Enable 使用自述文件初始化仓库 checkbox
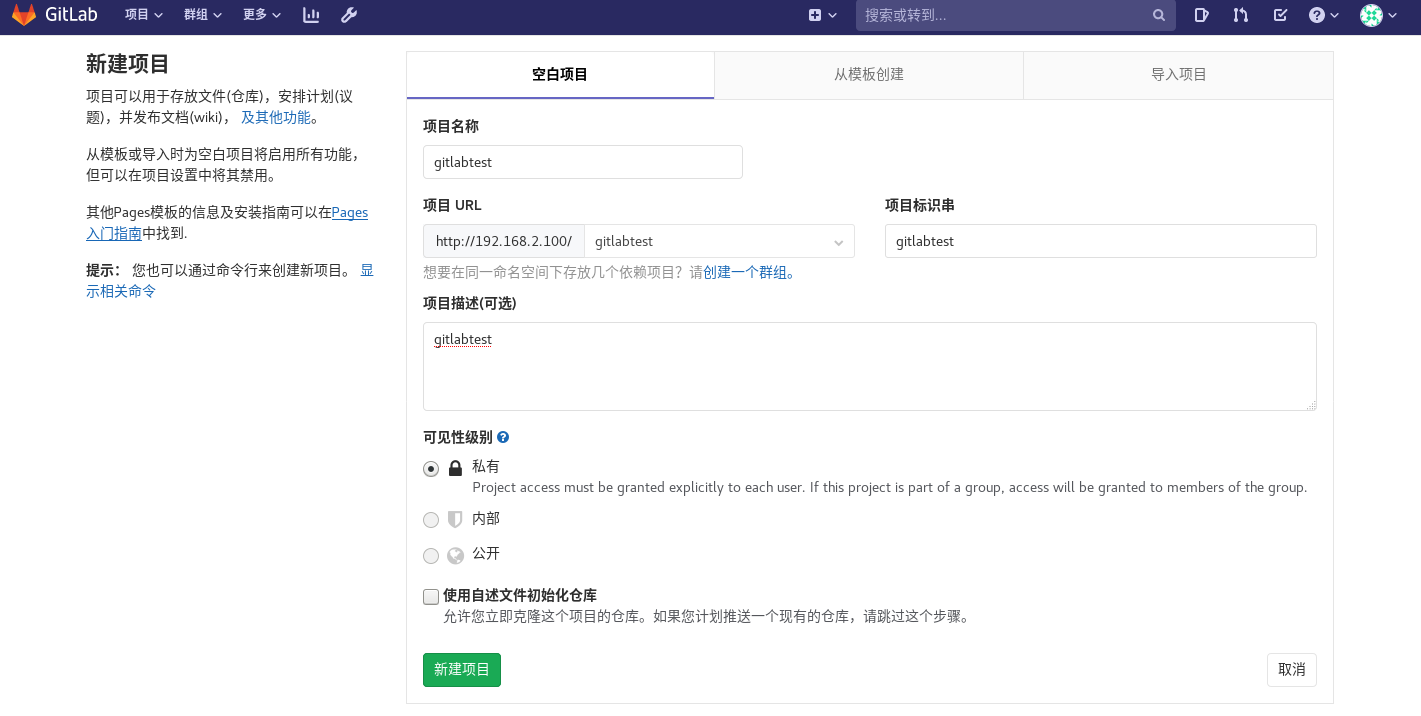 click(x=431, y=595)
